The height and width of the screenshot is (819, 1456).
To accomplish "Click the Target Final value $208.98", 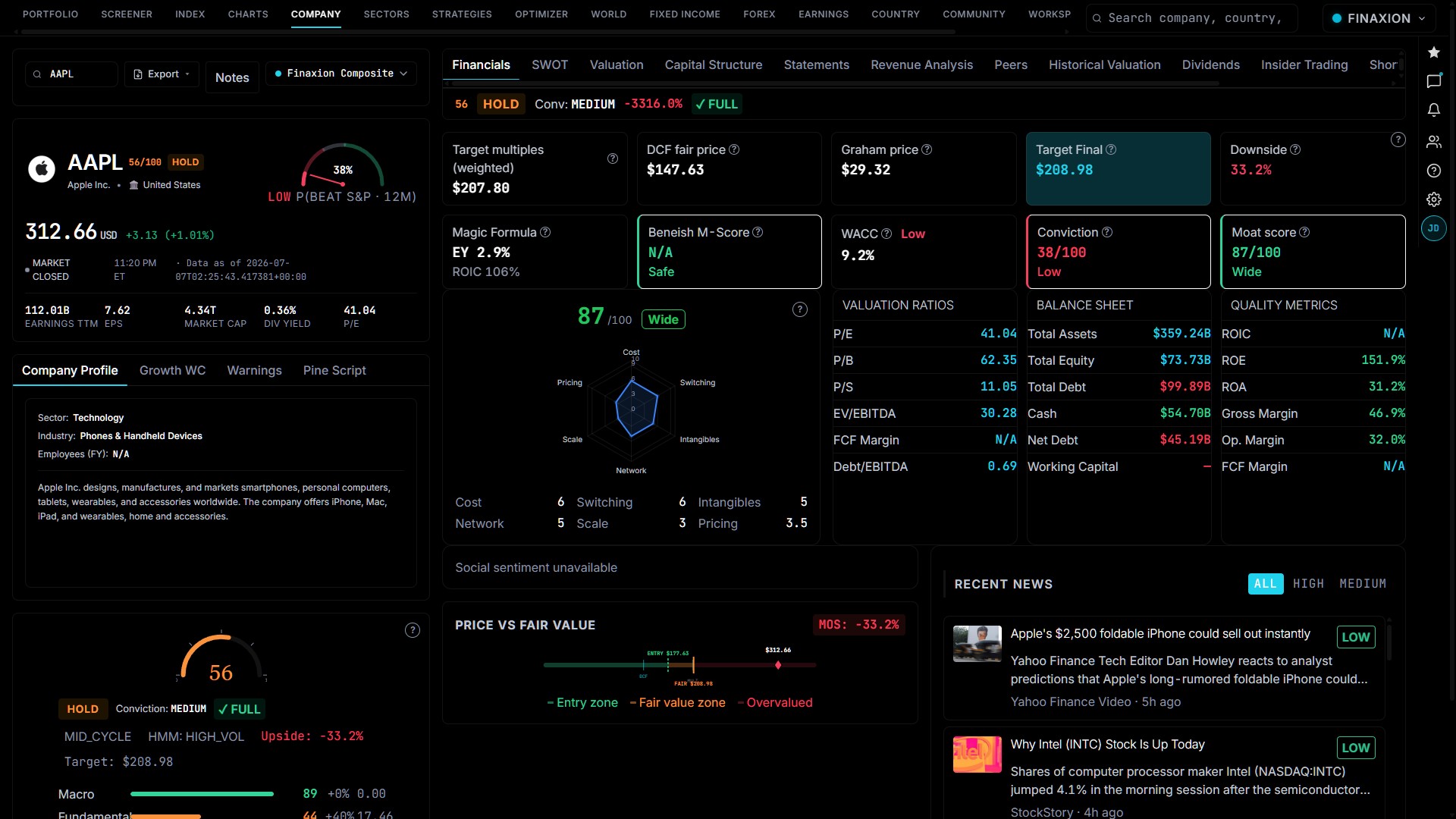I will click(1064, 170).
